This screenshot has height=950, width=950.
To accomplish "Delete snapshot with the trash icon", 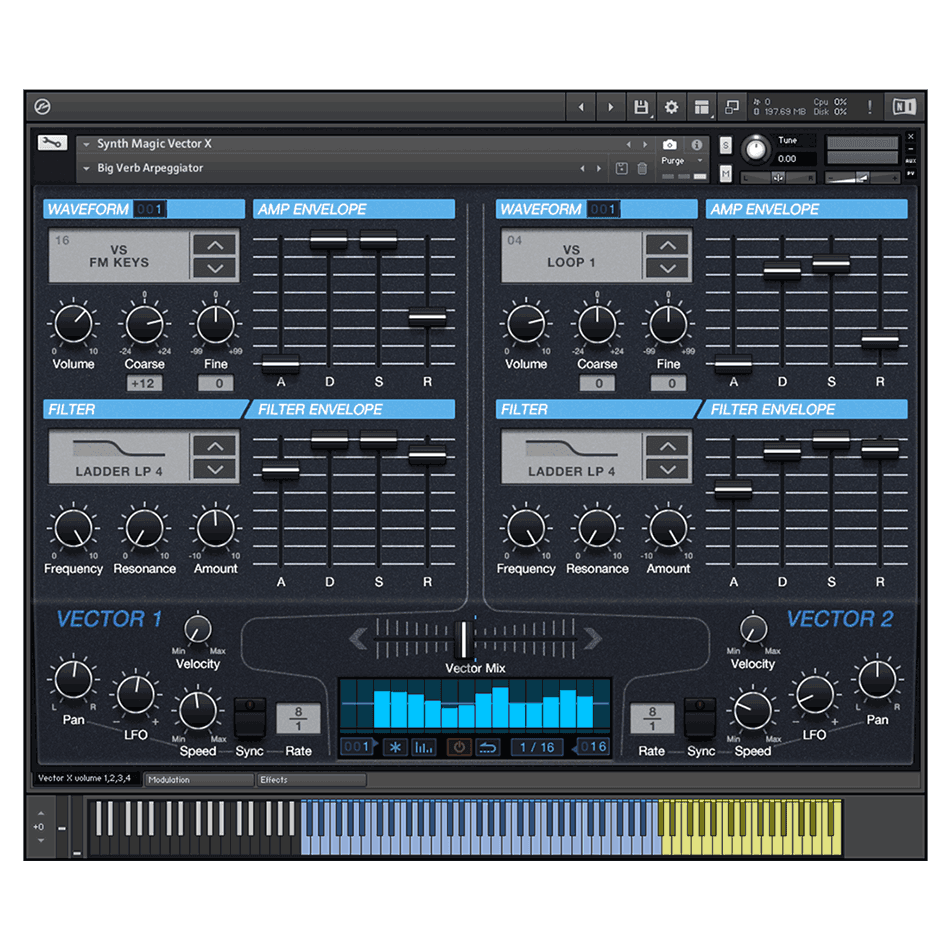I will point(642,168).
